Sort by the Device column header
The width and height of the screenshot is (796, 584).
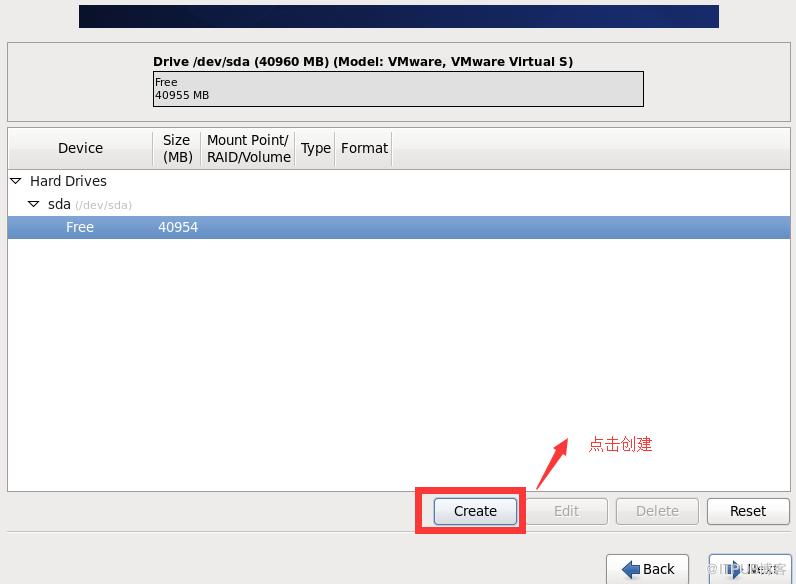pyautogui.click(x=80, y=148)
